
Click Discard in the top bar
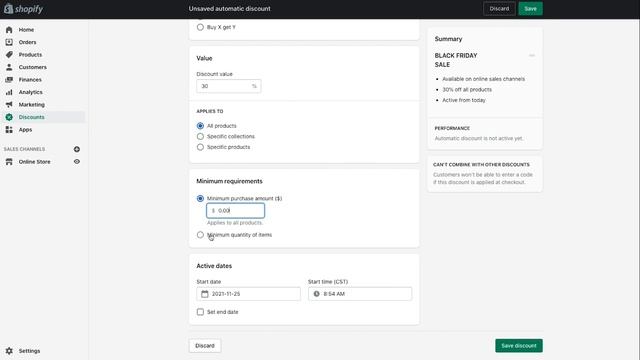(499, 9)
